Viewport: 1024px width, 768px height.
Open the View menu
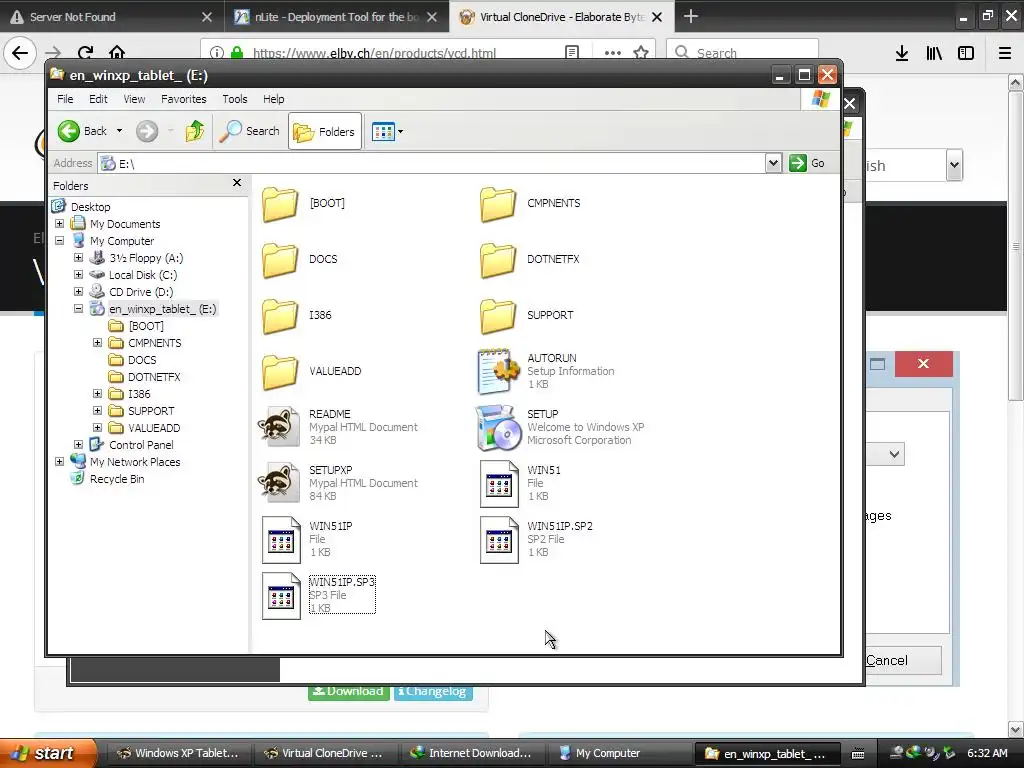click(135, 99)
